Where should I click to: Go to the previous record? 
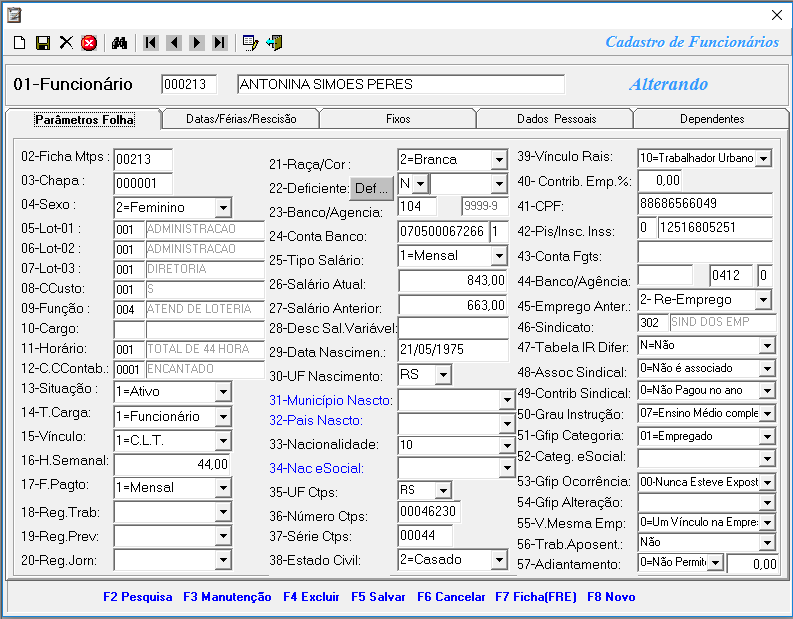173,43
